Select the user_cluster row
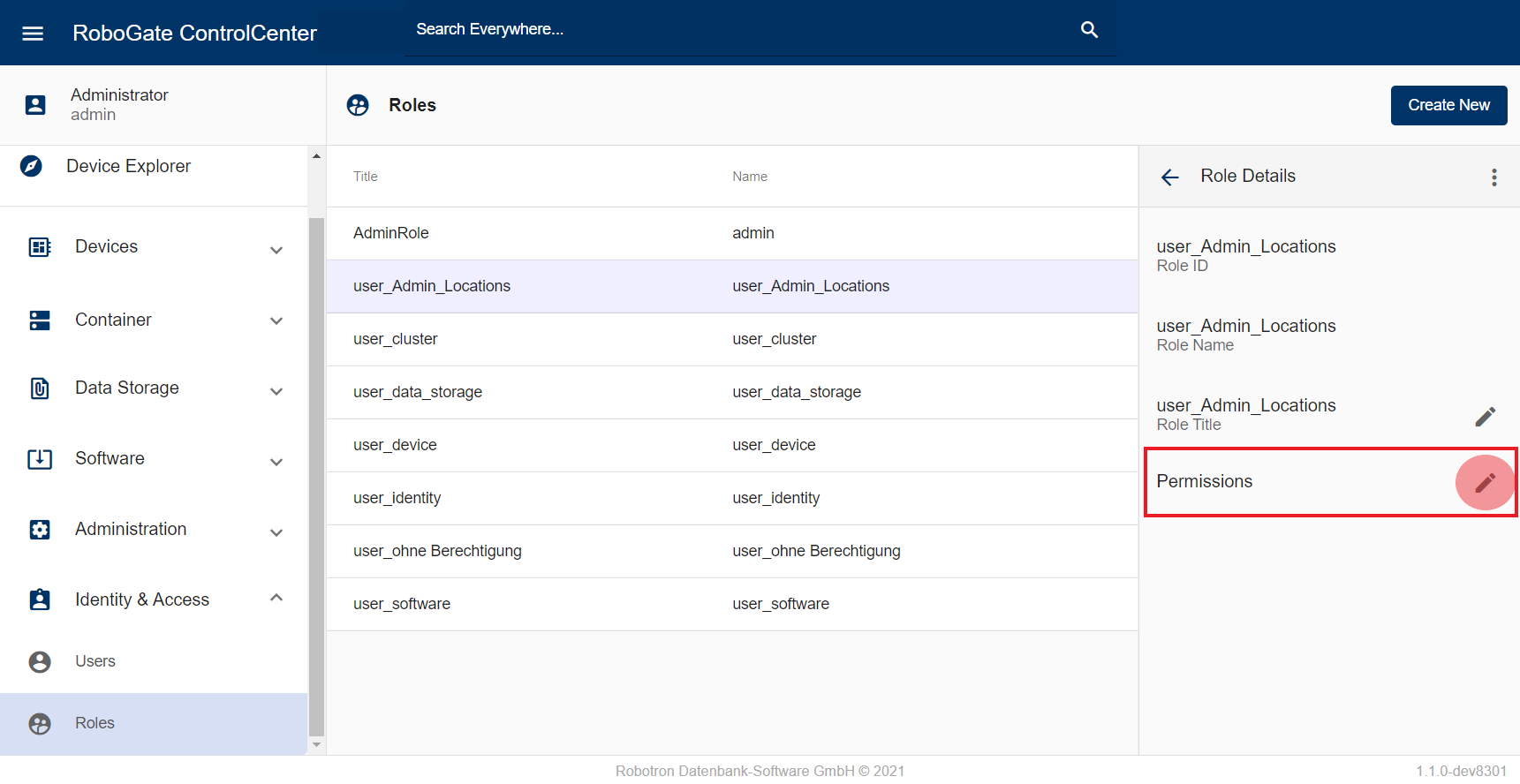 tap(732, 339)
